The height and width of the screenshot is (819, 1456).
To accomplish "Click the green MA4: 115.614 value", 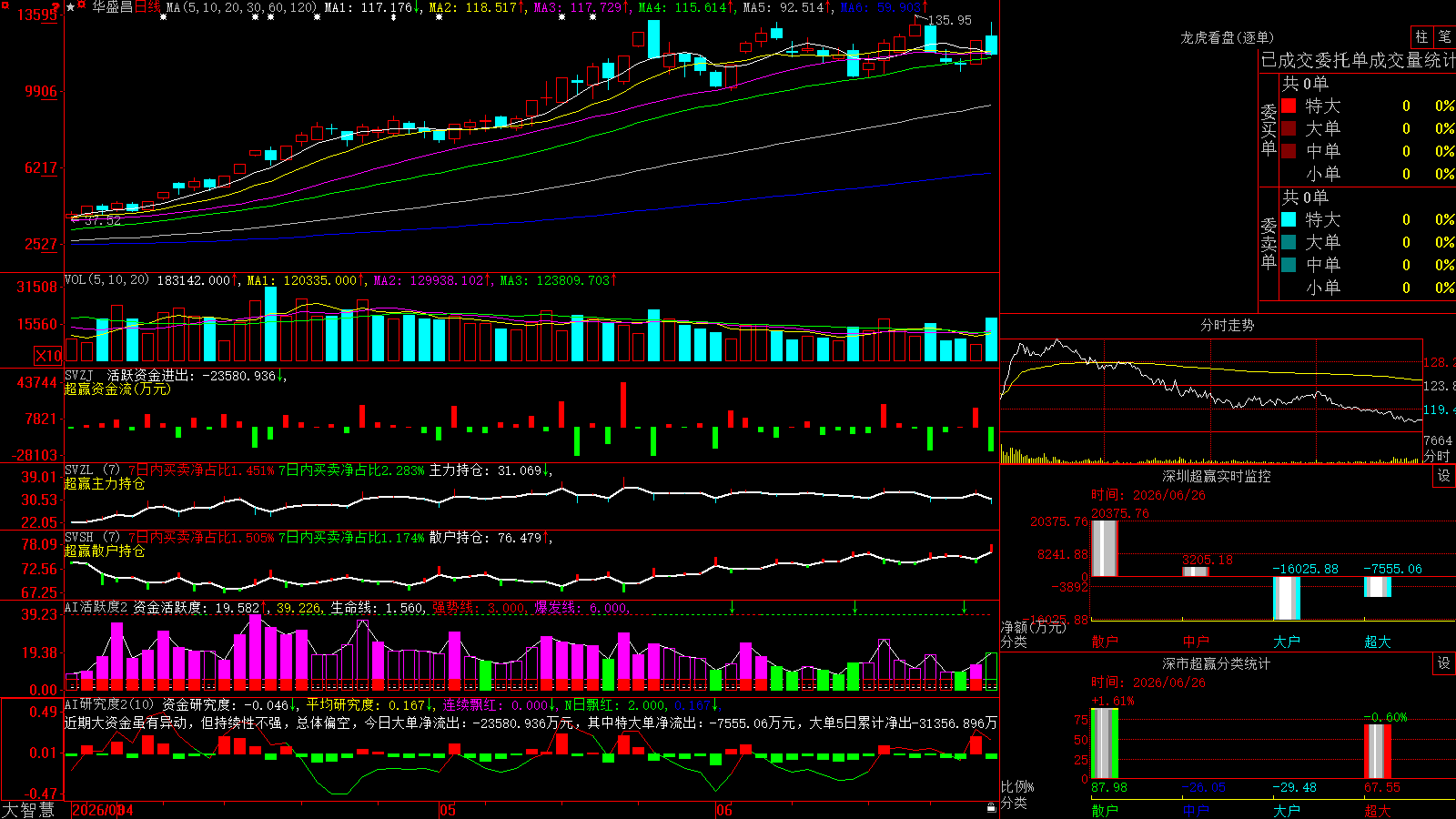I will point(682,7).
